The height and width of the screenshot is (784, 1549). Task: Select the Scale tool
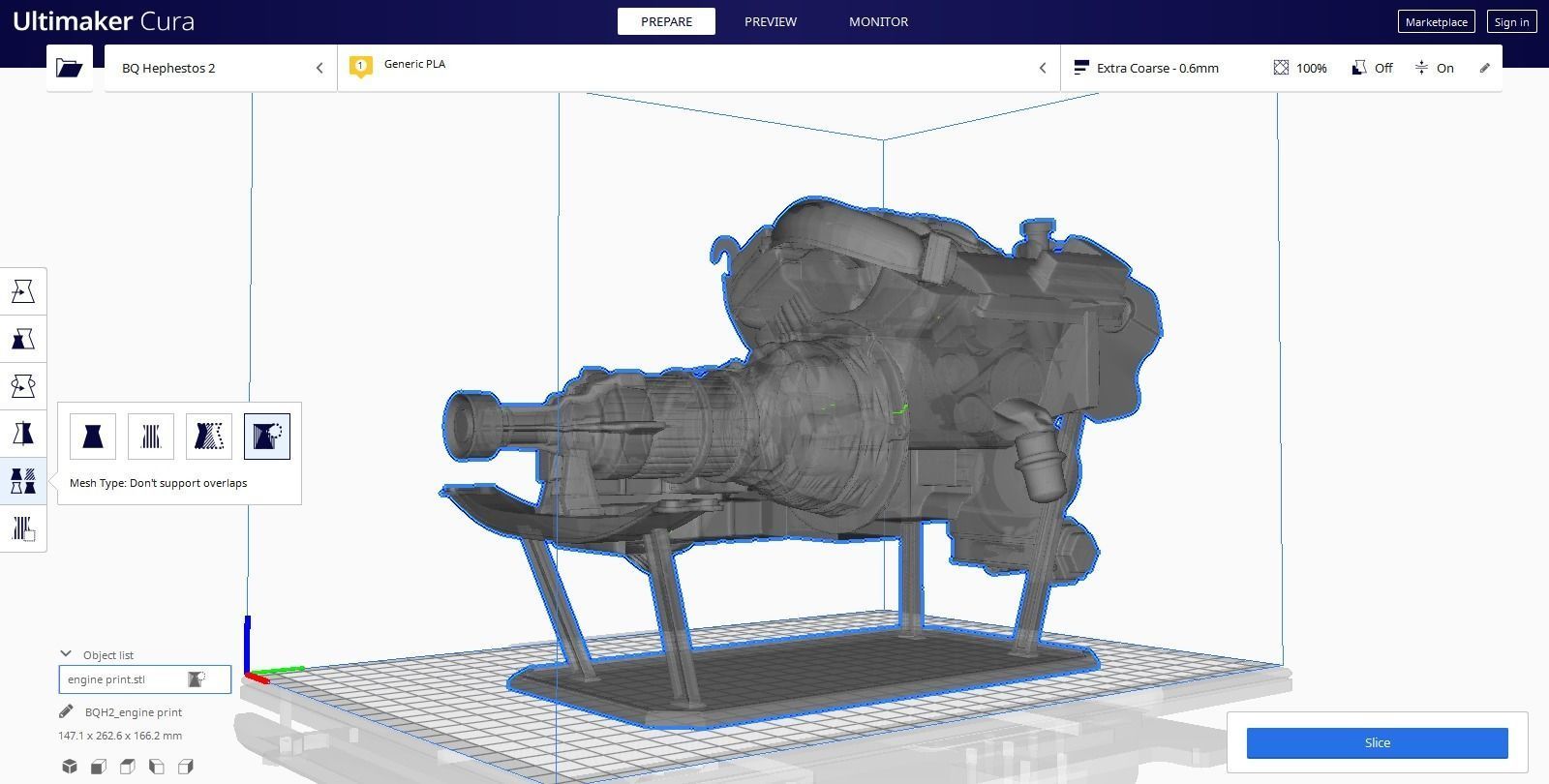[x=23, y=339]
